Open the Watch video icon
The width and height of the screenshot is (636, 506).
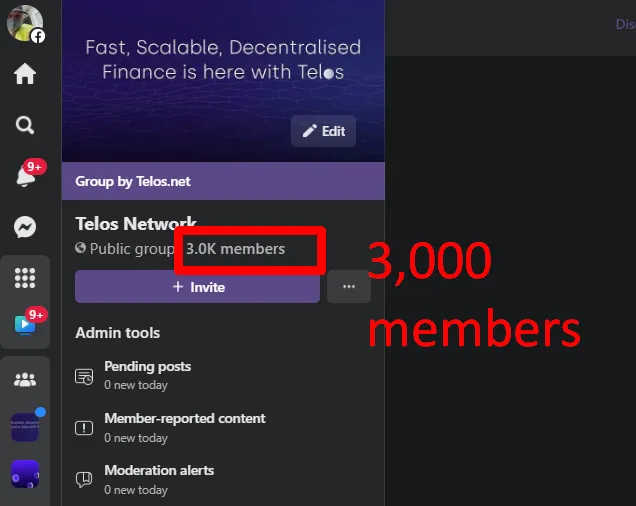pyautogui.click(x=25, y=325)
